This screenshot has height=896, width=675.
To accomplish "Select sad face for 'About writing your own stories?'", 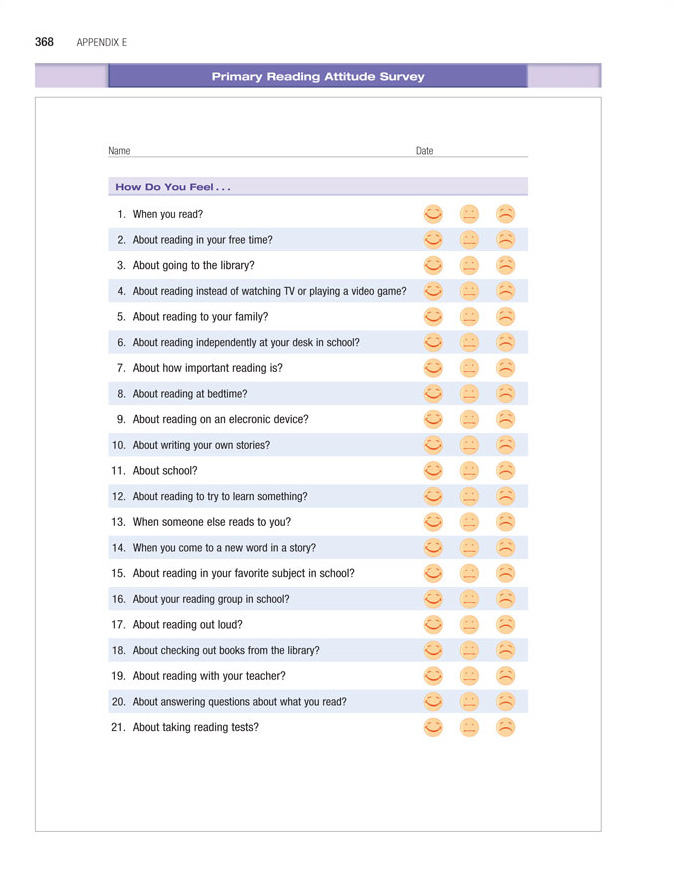I will coord(506,445).
